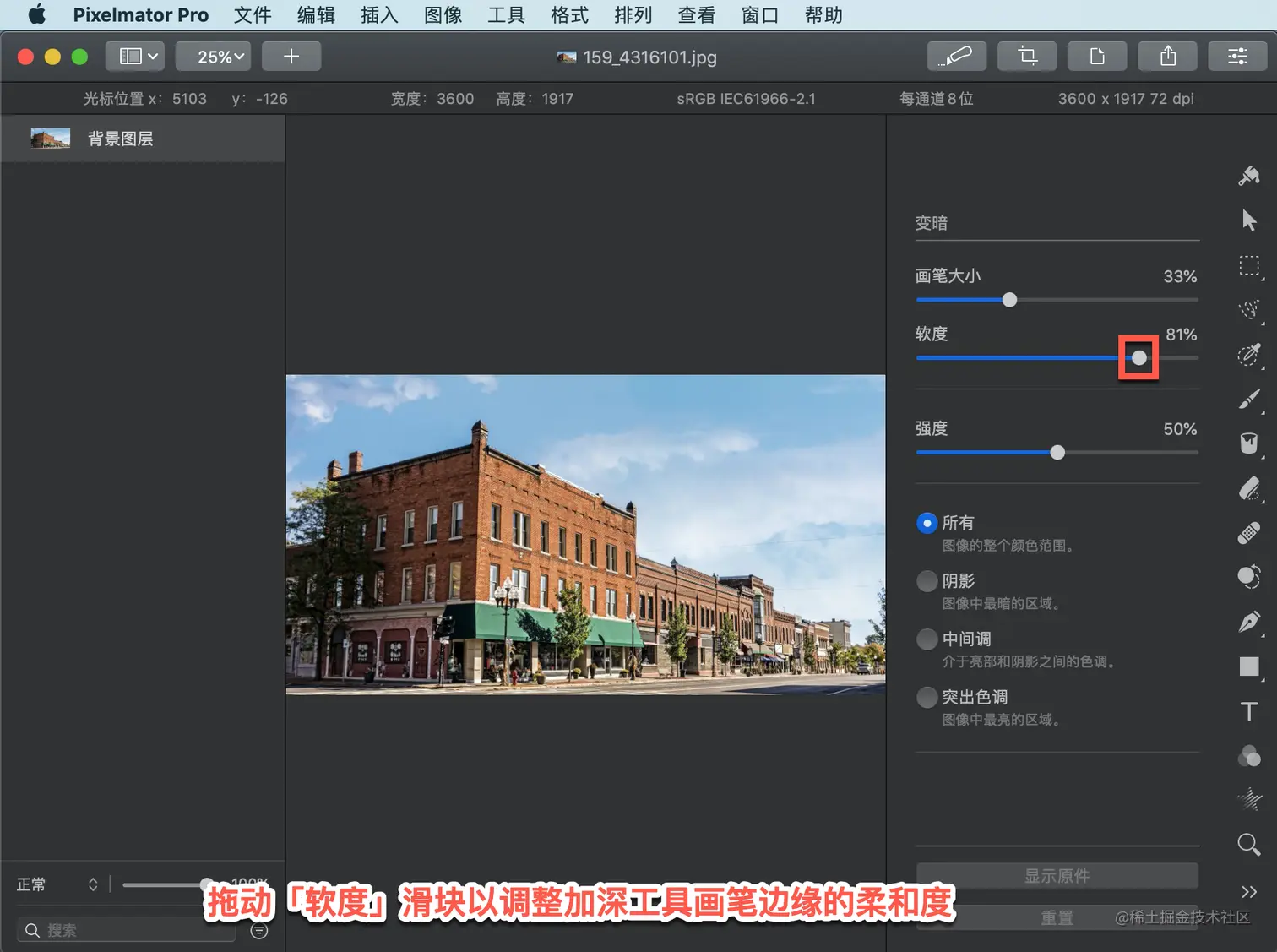The width and height of the screenshot is (1277, 952).
Task: Click the Share export icon
Action: click(x=1167, y=57)
